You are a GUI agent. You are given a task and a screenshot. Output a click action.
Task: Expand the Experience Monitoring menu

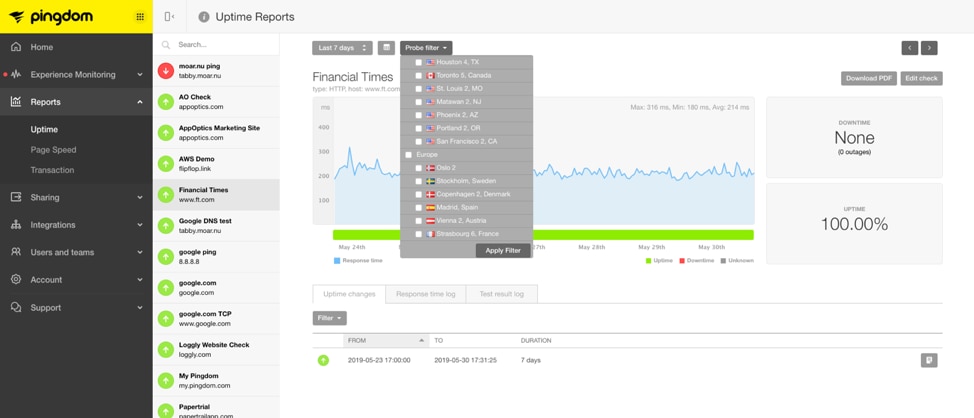click(x=140, y=75)
